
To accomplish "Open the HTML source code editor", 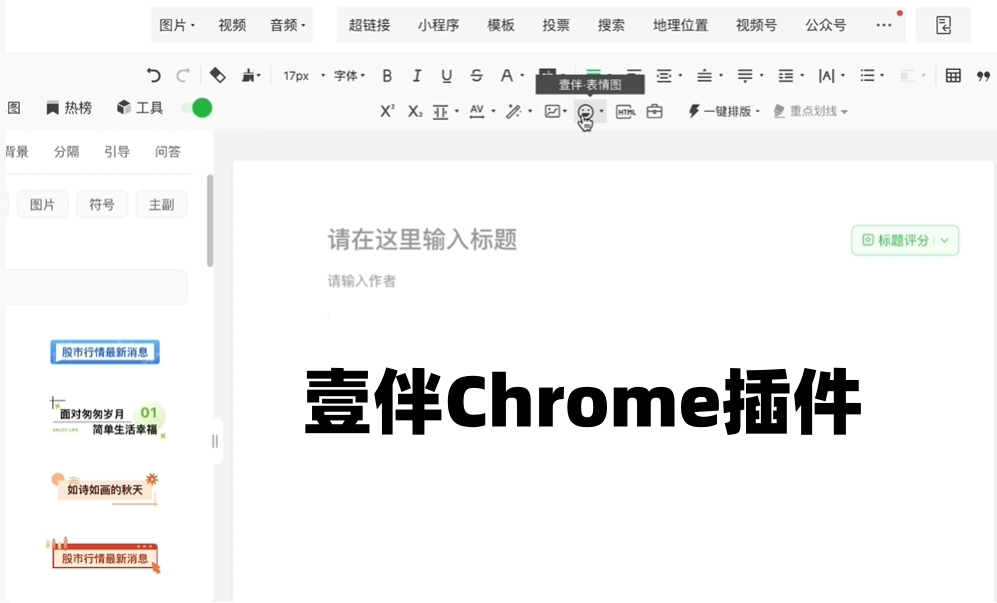I will (x=626, y=112).
